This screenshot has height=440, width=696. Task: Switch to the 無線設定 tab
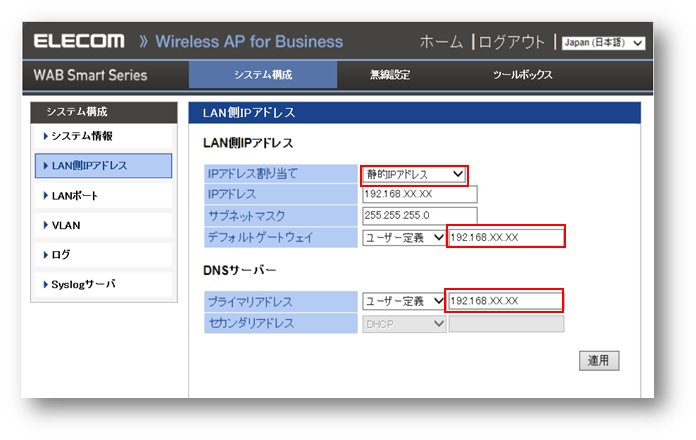tap(390, 75)
